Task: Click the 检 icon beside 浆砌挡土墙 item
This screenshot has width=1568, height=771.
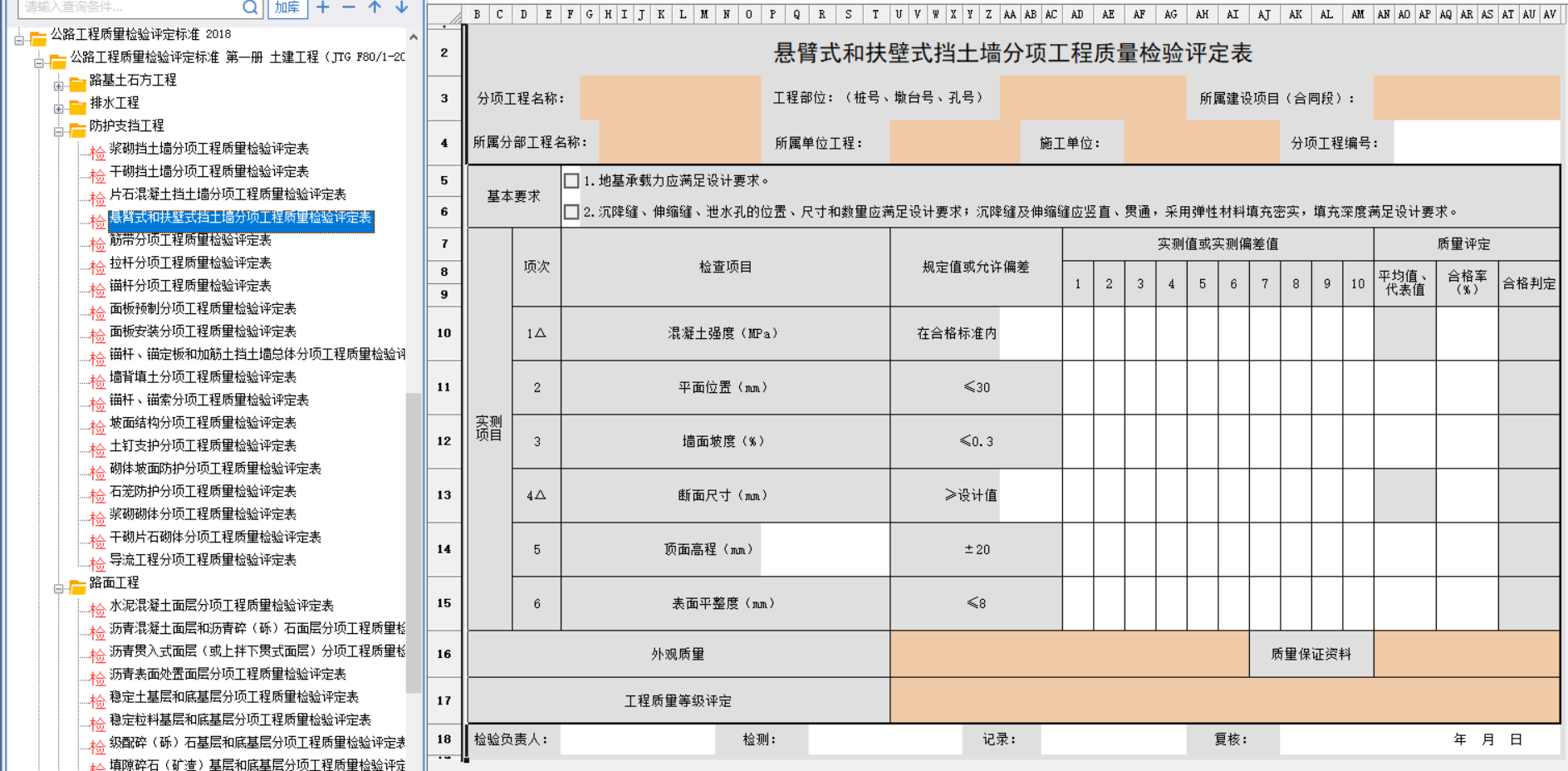Action: (x=98, y=152)
